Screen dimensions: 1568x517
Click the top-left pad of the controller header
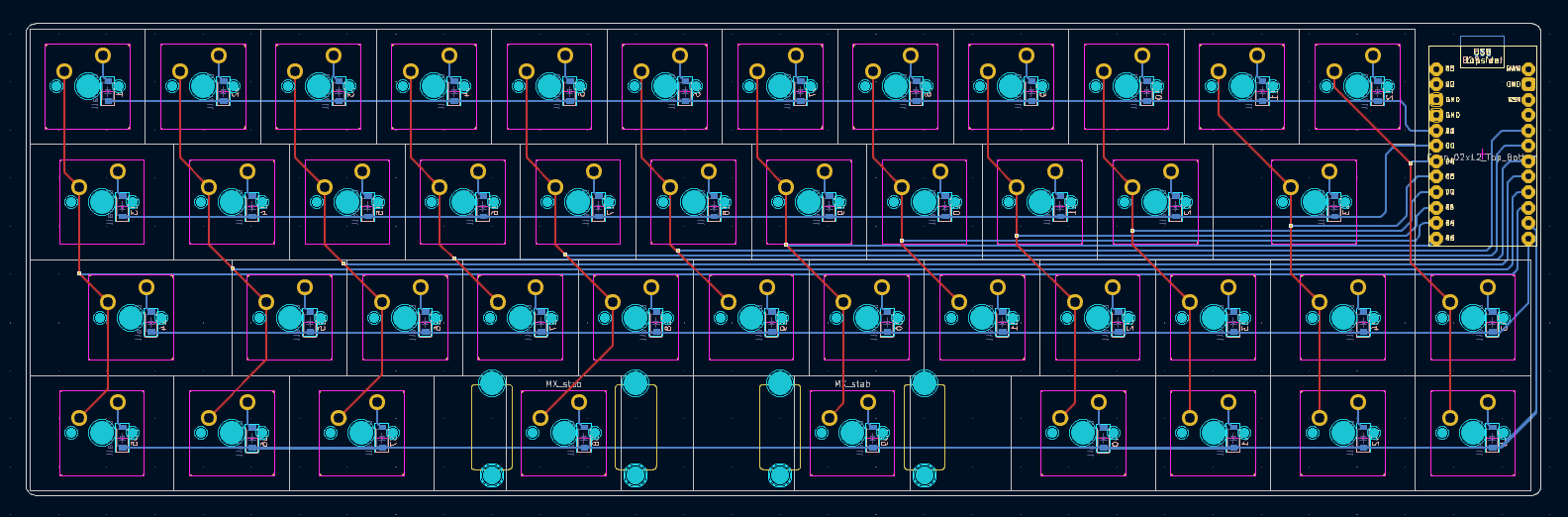pos(1436,69)
